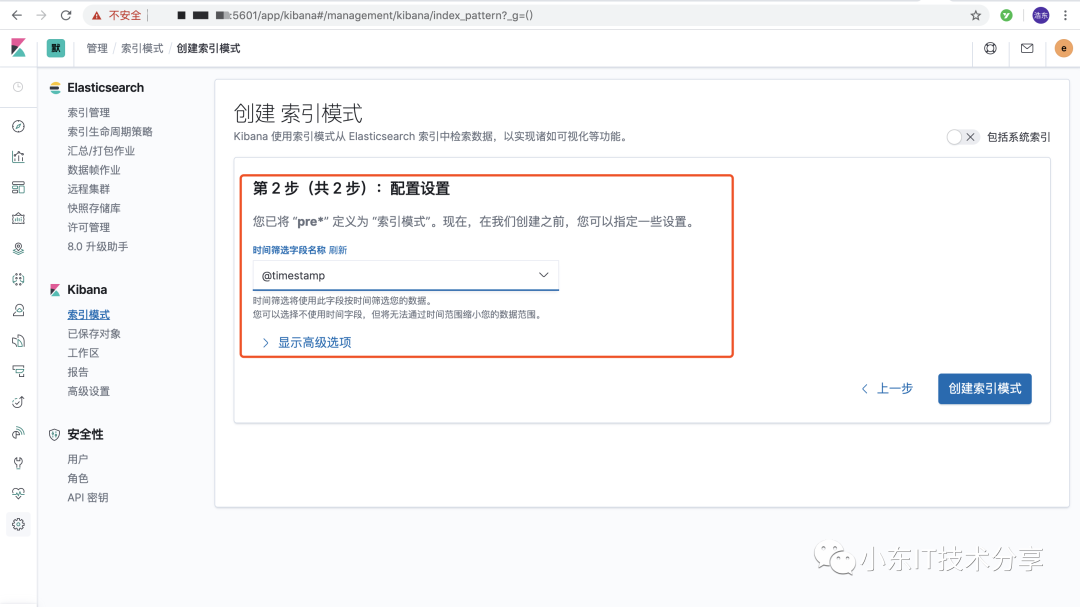Open 索引管理 in Elasticsearch menu
The height and width of the screenshot is (607, 1080).
(x=89, y=112)
